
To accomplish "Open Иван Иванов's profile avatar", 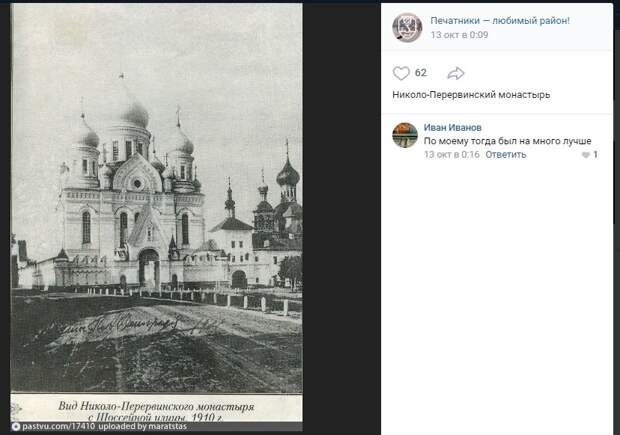I will [x=405, y=135].
